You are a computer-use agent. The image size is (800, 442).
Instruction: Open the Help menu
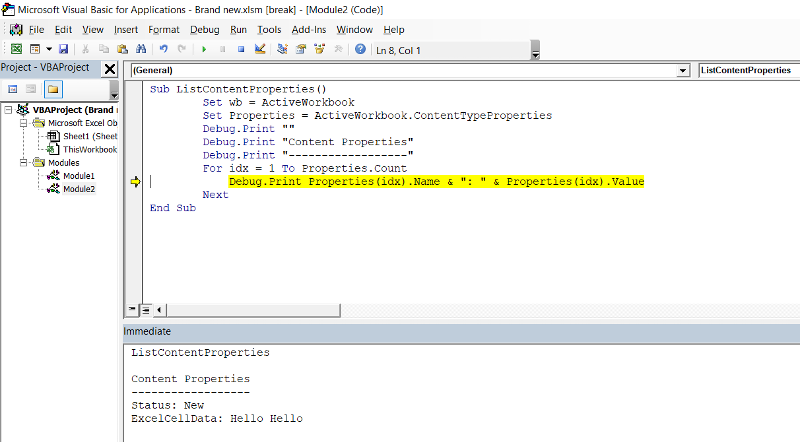point(394,30)
